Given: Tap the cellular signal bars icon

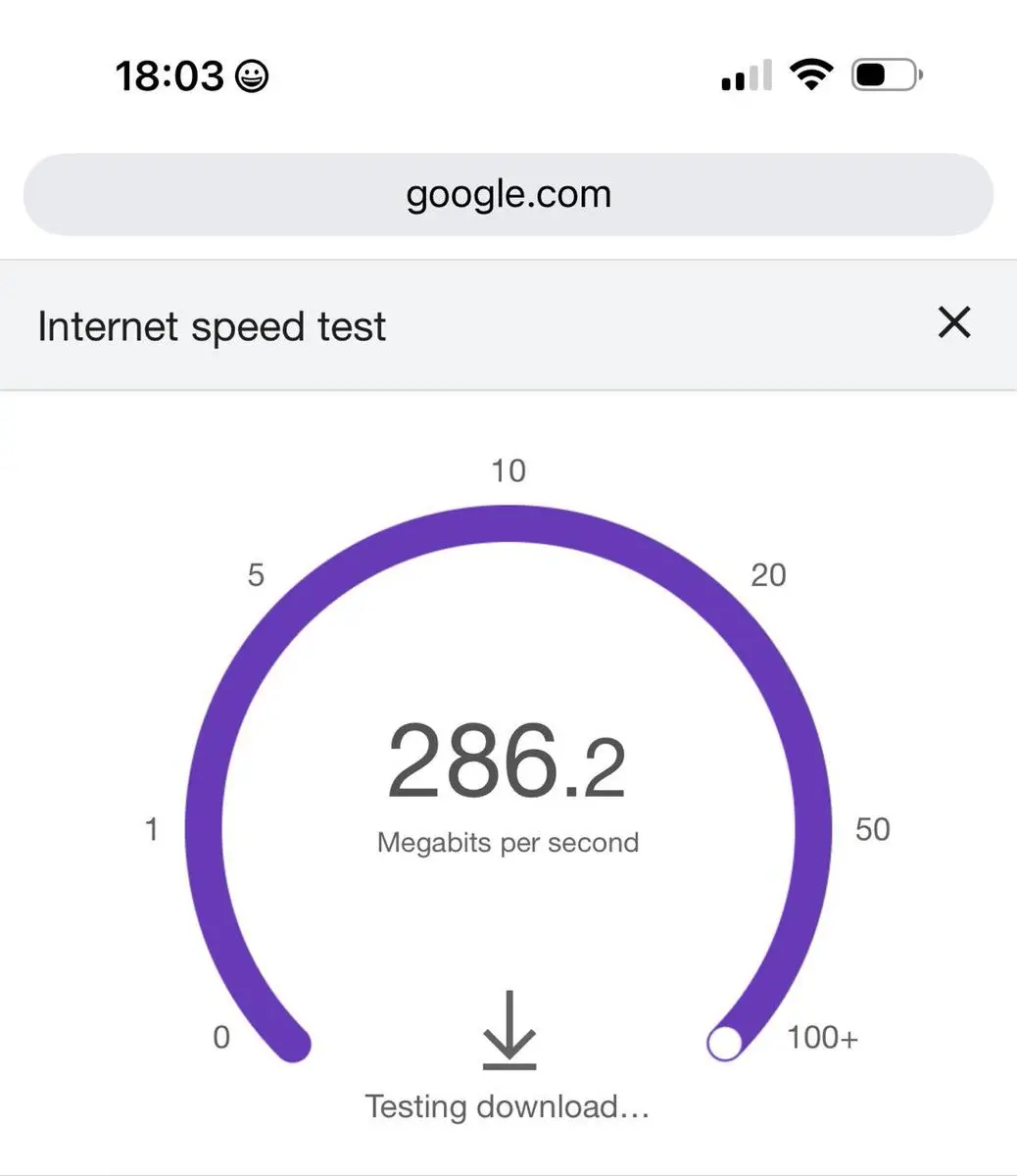Looking at the screenshot, I should pyautogui.click(x=747, y=75).
